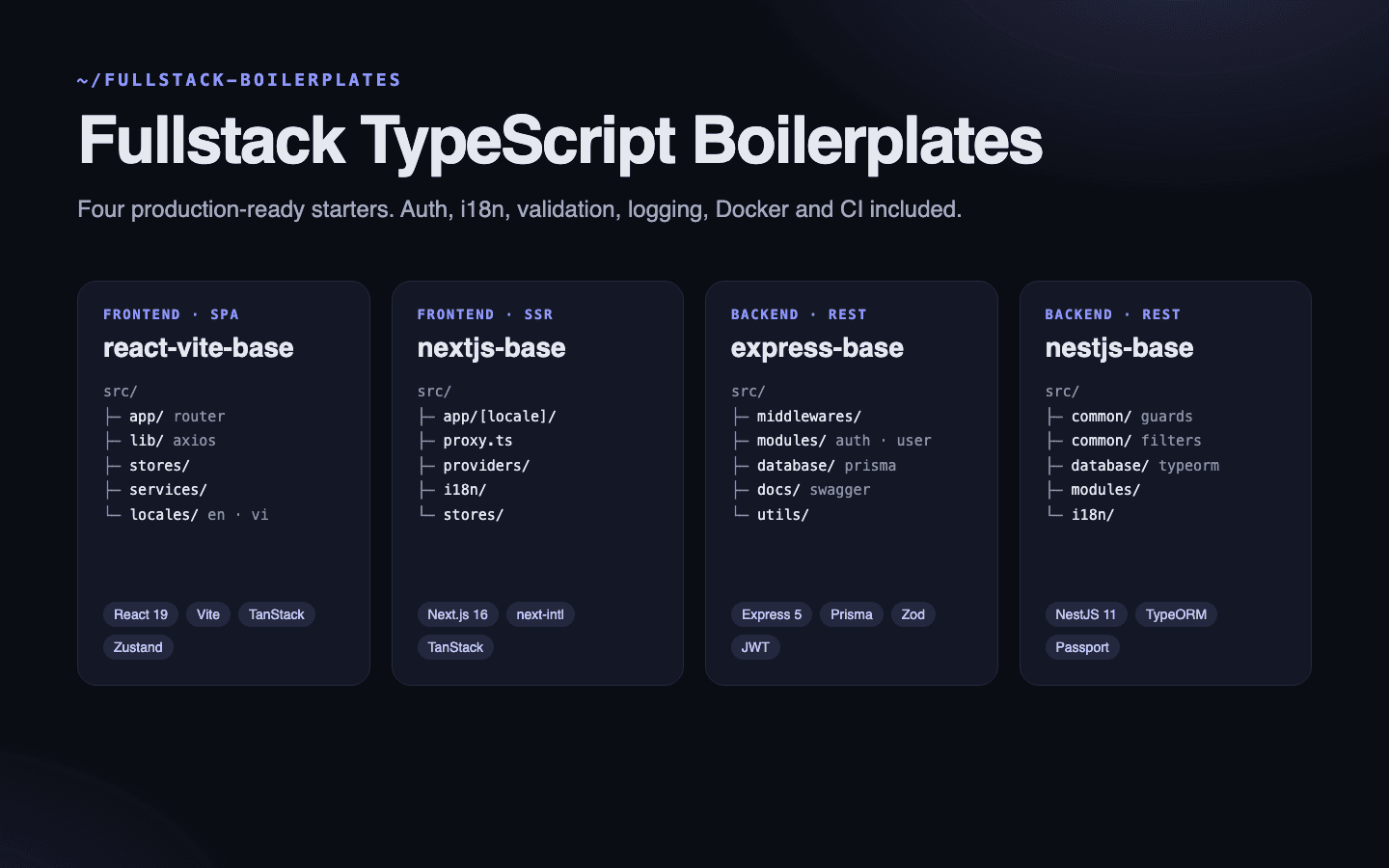Select the 'modules/ auth · user' row
The image size is (1389, 868).
(x=831, y=441)
